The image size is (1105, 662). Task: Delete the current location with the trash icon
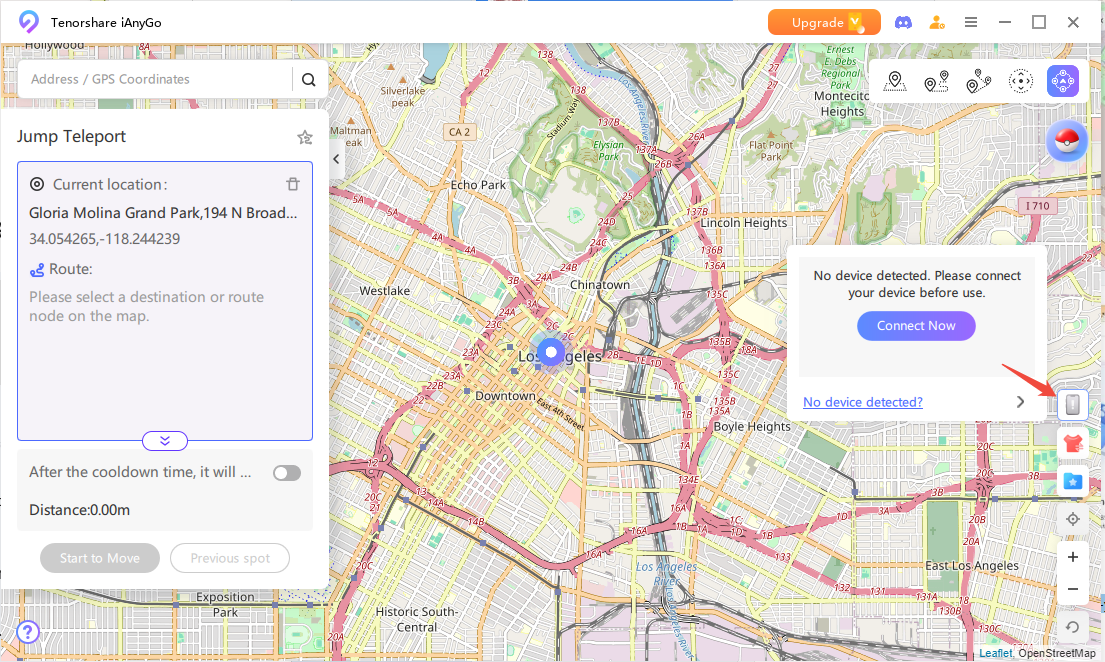(293, 183)
